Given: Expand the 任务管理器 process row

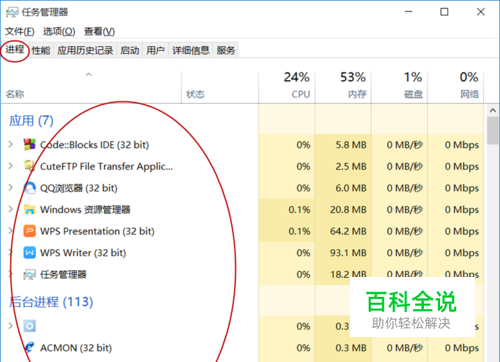Looking at the screenshot, I should click(x=11, y=274).
